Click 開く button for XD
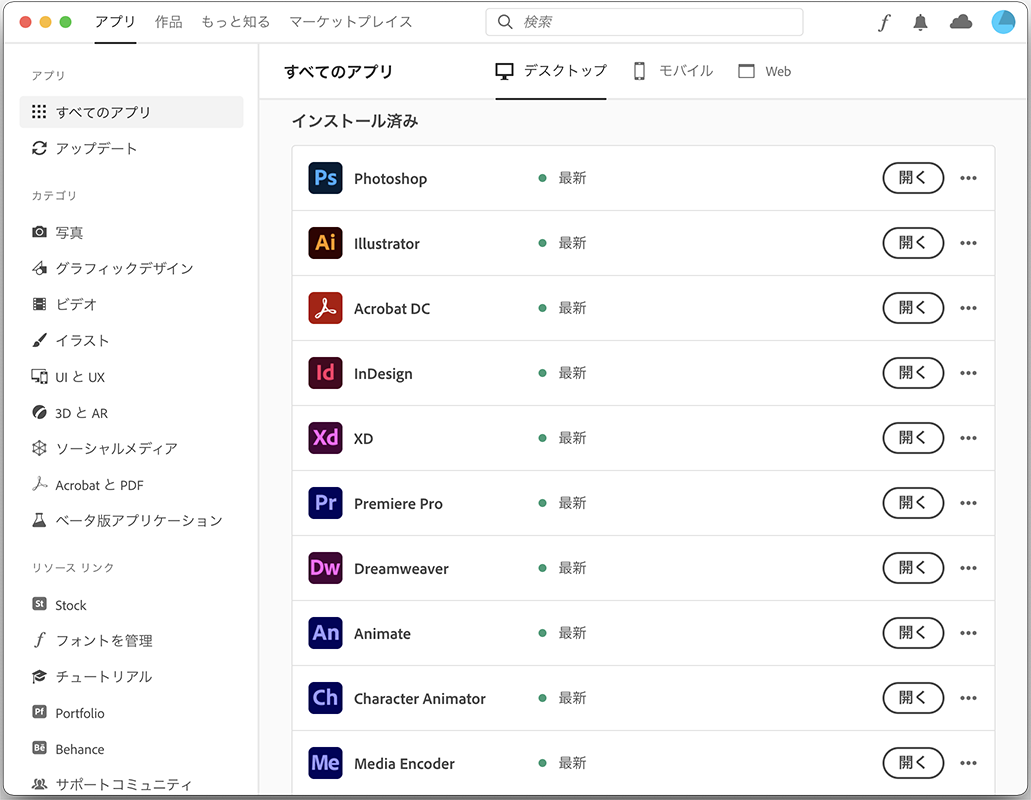 point(913,438)
